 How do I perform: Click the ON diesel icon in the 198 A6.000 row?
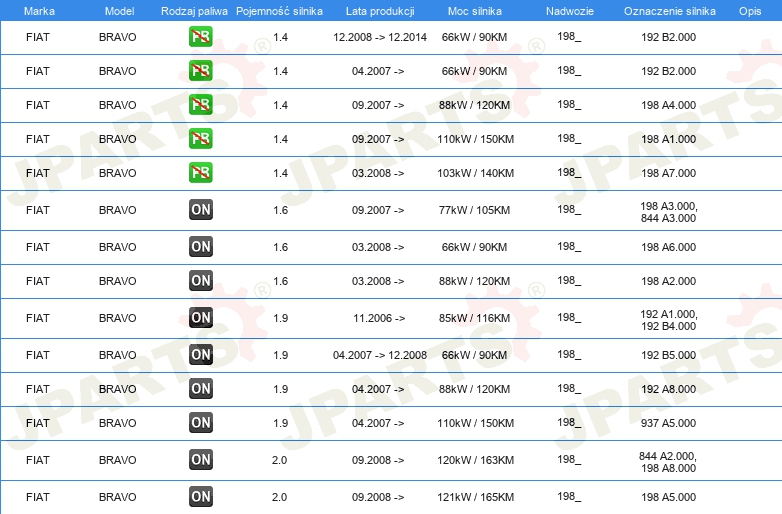[201, 246]
